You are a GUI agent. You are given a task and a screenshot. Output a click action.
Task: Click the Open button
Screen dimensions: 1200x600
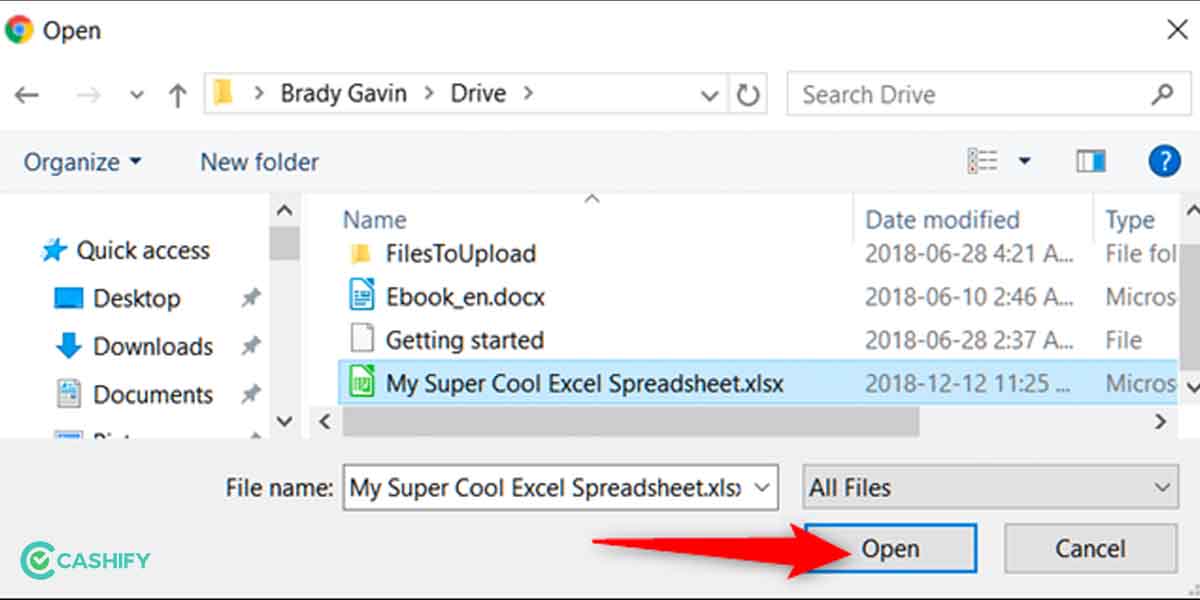point(889,548)
